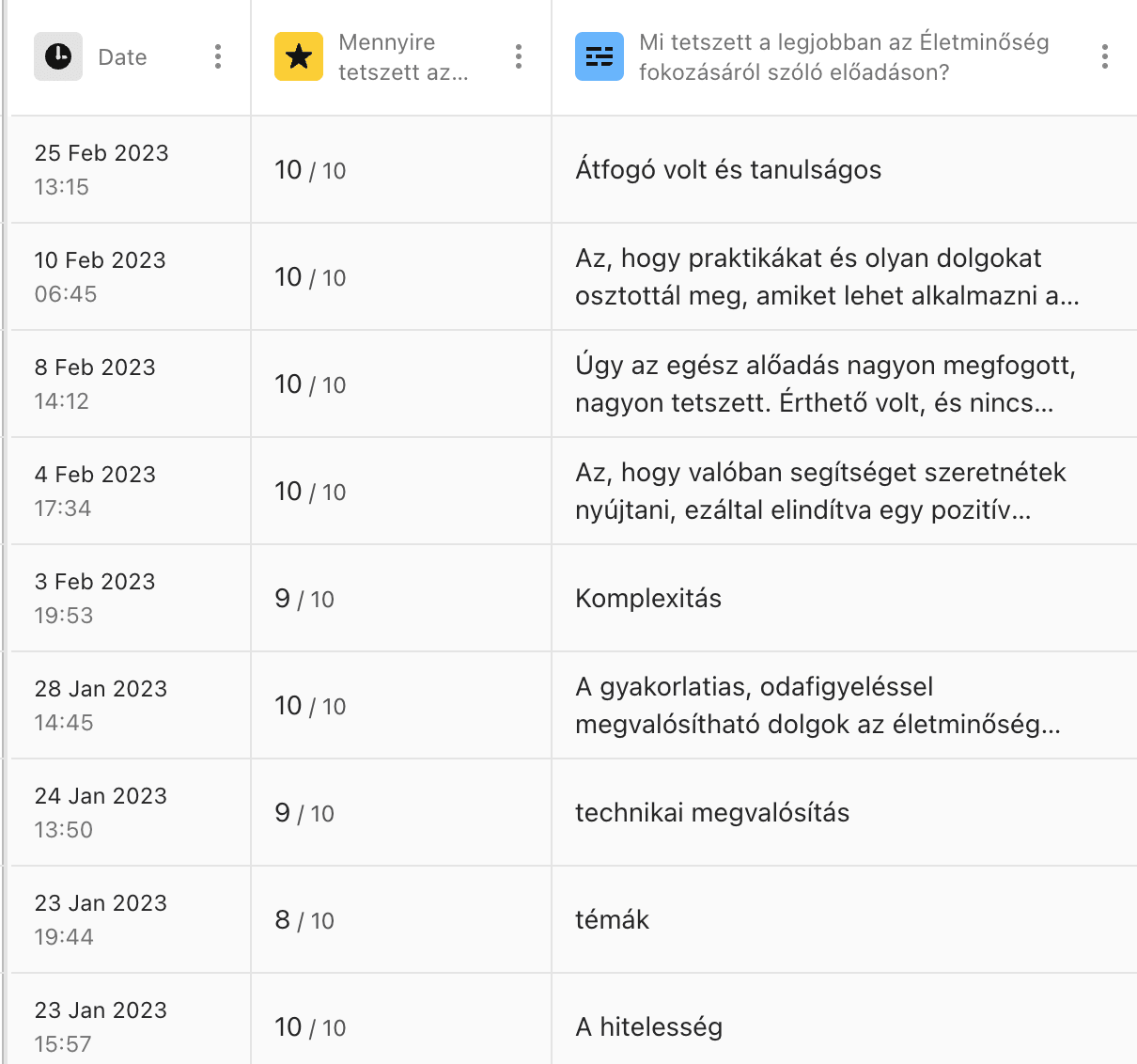Select the Mennyire tetszett az... column header text
The image size is (1137, 1064).
click(x=403, y=57)
